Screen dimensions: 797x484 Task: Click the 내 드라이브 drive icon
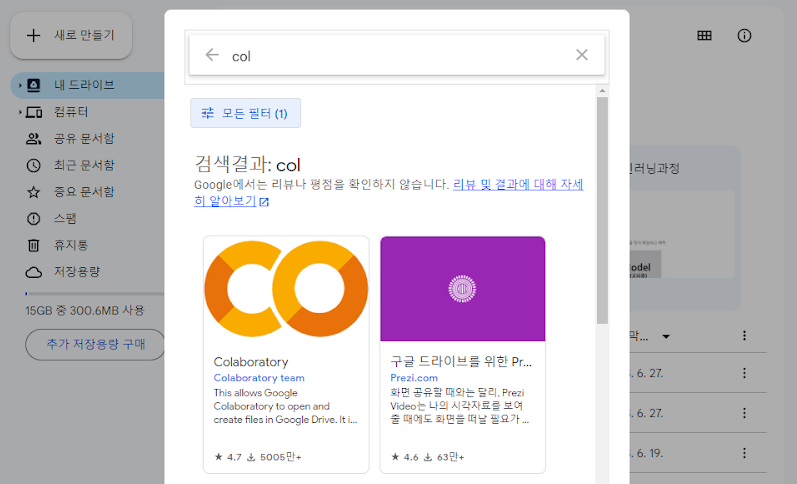pos(34,85)
